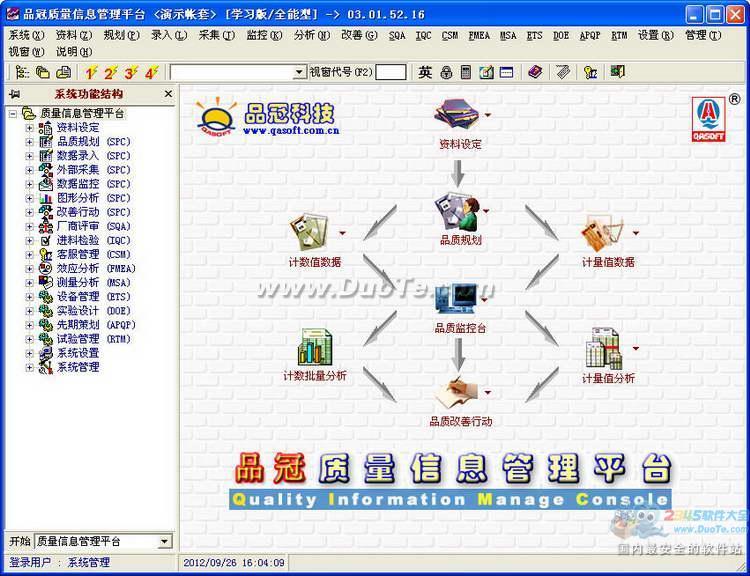Select 试验管理 (RTM) in the tree
The width and height of the screenshot is (750, 576).
tap(93, 339)
